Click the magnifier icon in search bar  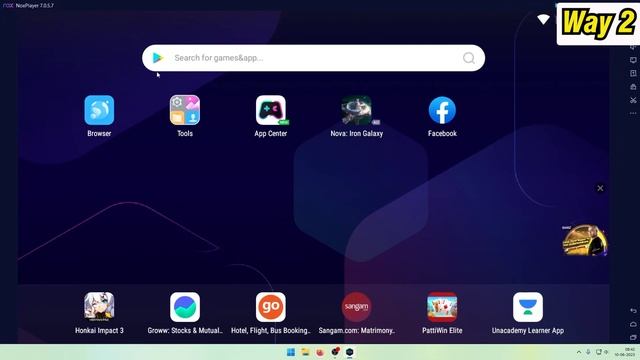coord(469,58)
